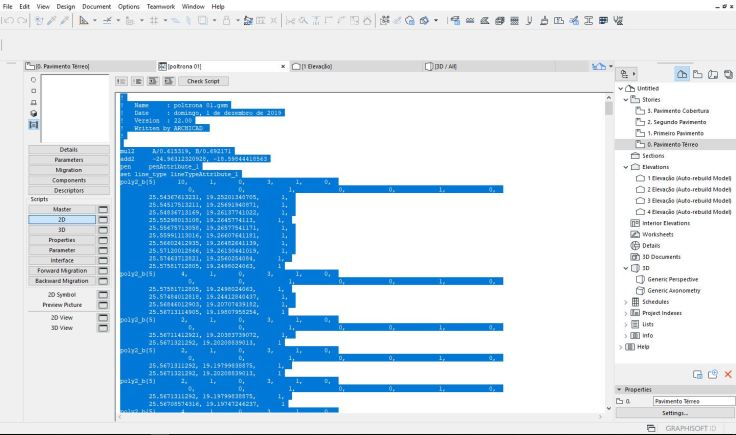Select 'Generic Axonometry' in navigator

(674, 291)
